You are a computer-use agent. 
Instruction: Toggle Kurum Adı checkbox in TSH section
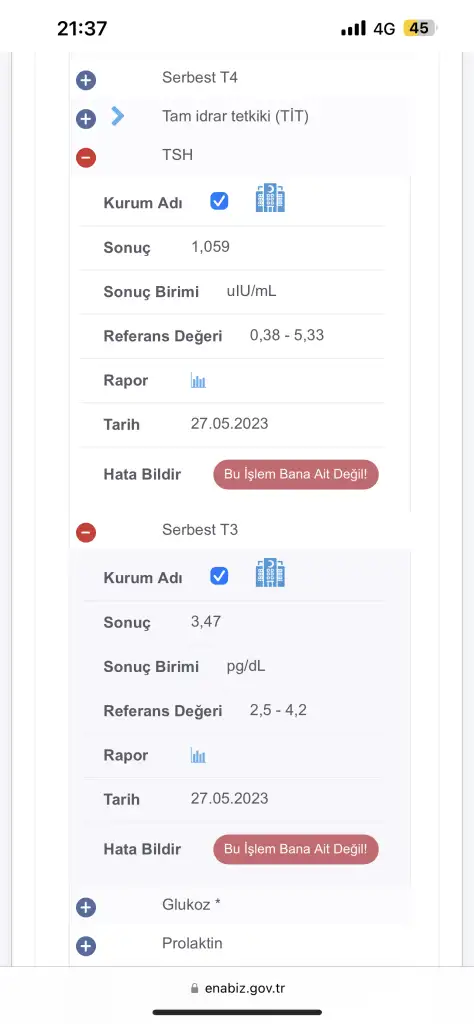pos(219,201)
